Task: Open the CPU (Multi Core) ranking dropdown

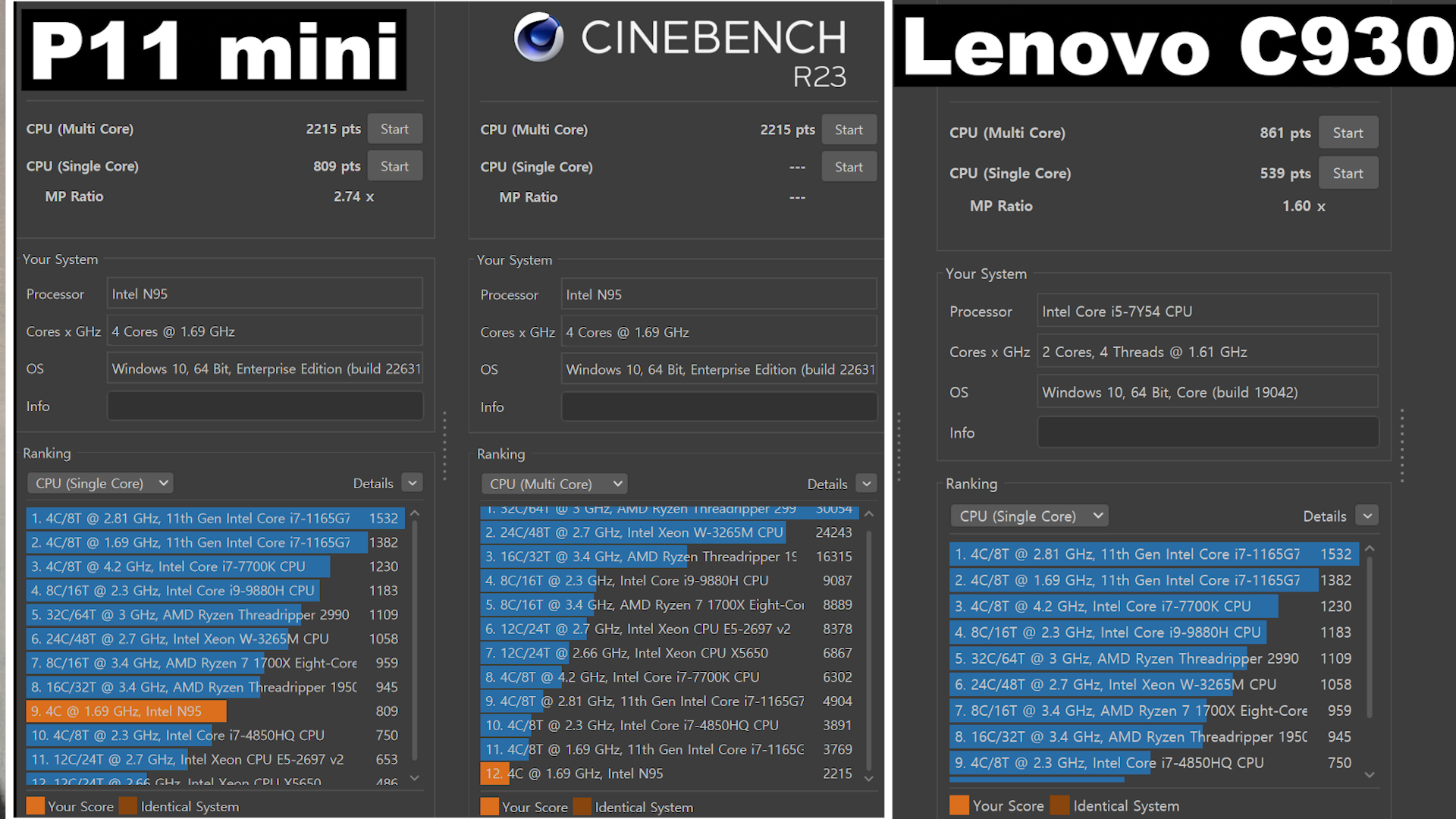Action: pyautogui.click(x=554, y=484)
